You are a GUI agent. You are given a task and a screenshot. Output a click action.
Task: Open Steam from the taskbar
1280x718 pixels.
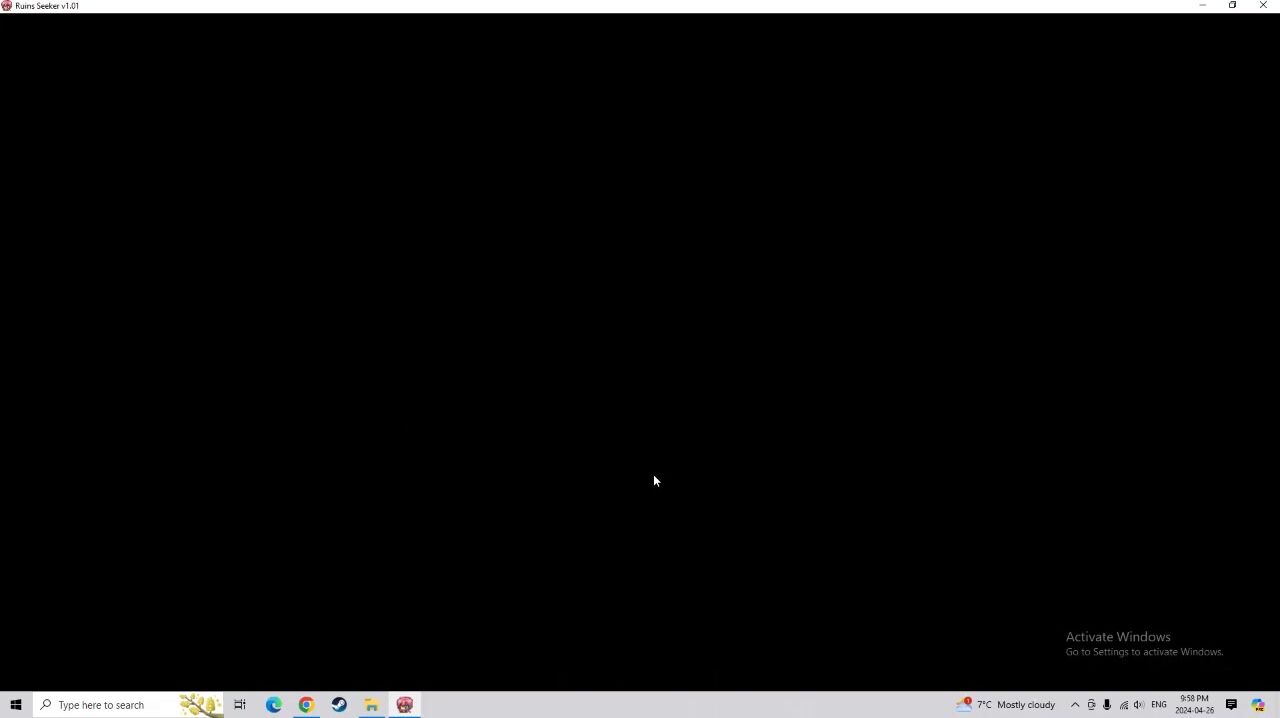(x=339, y=705)
